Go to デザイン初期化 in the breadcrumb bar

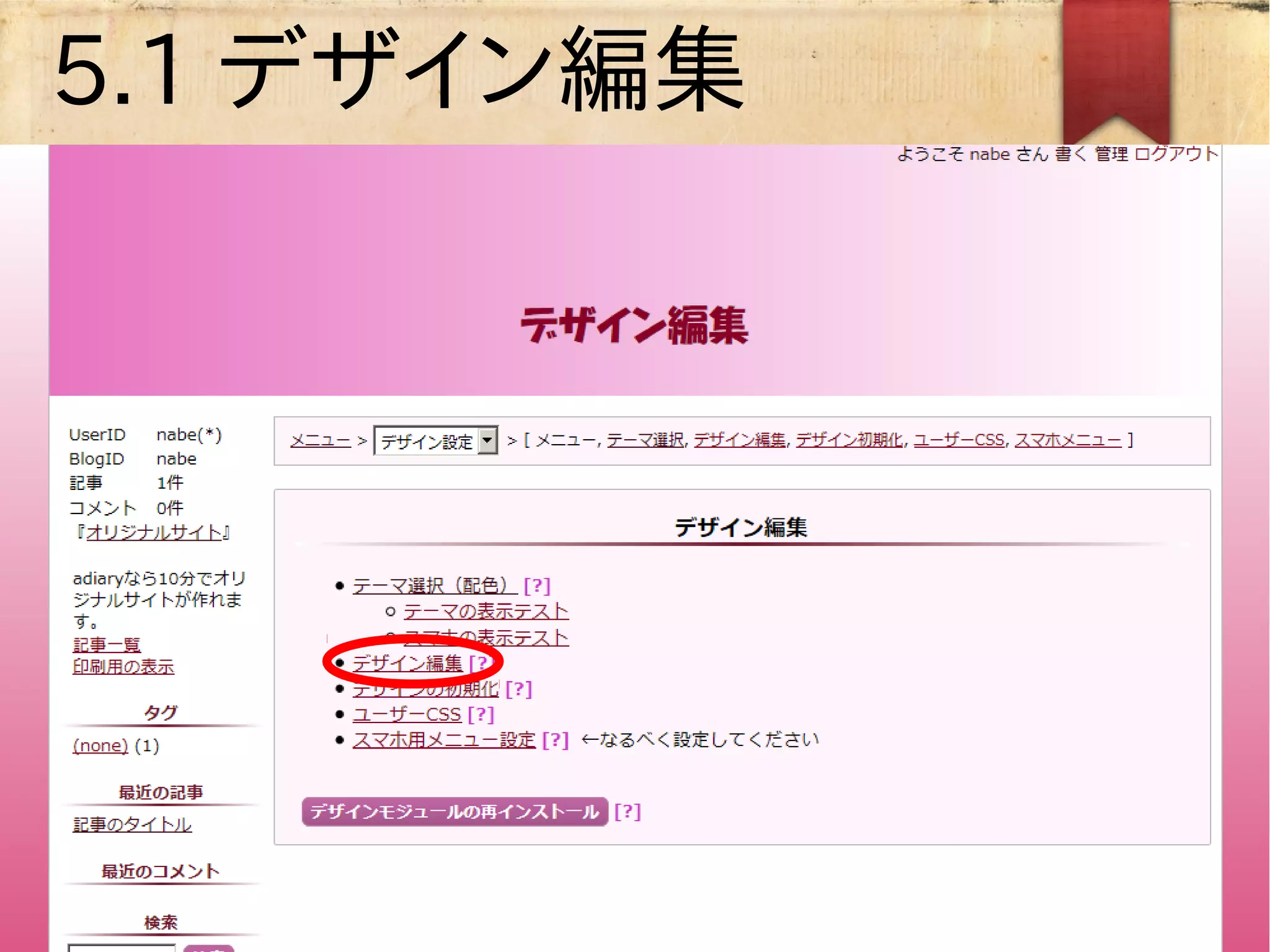click(x=849, y=440)
